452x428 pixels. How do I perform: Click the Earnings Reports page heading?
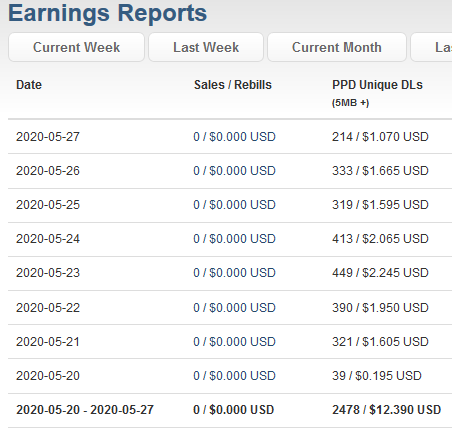(107, 13)
